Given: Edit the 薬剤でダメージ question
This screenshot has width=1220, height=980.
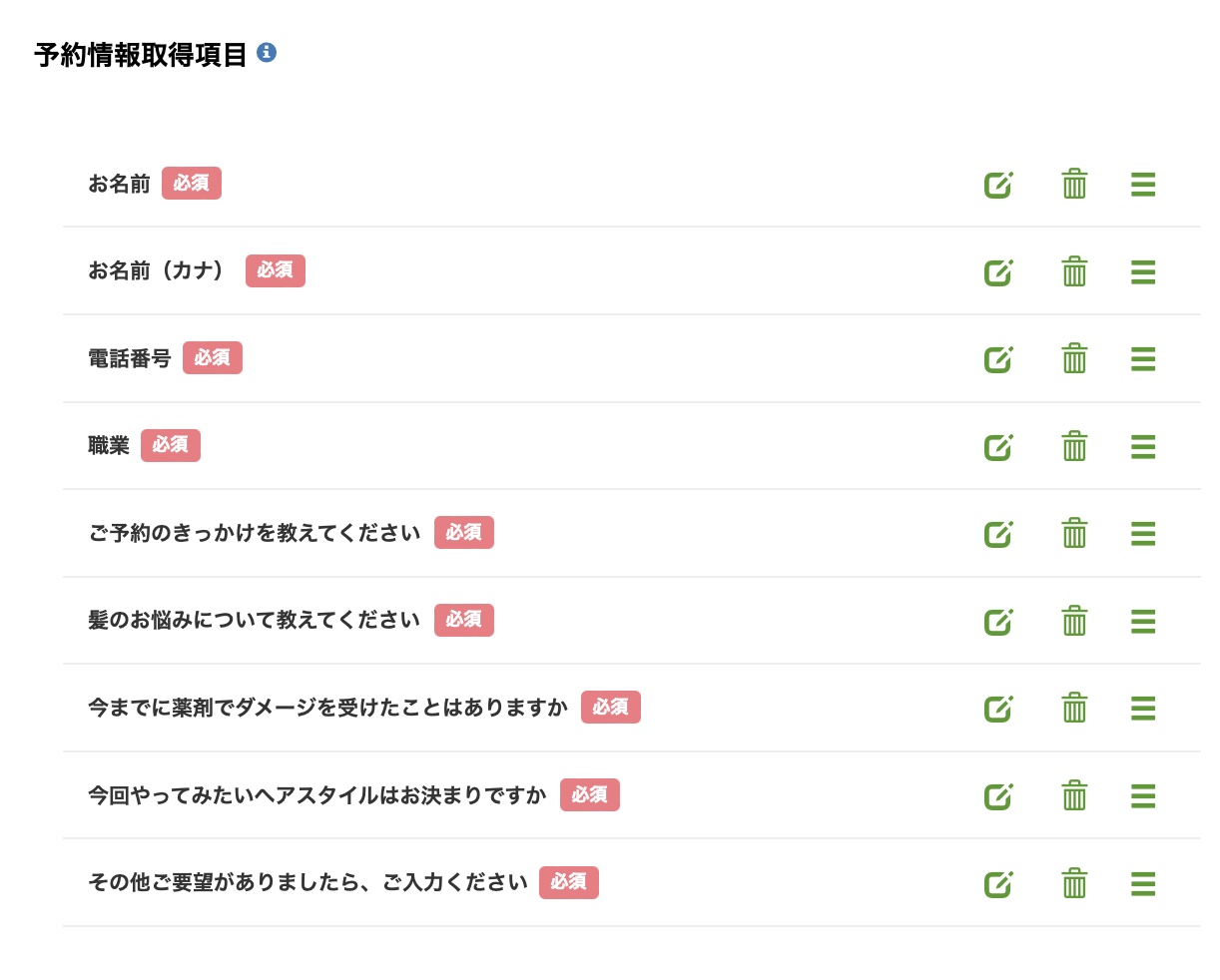Looking at the screenshot, I should pyautogui.click(x=998, y=709).
